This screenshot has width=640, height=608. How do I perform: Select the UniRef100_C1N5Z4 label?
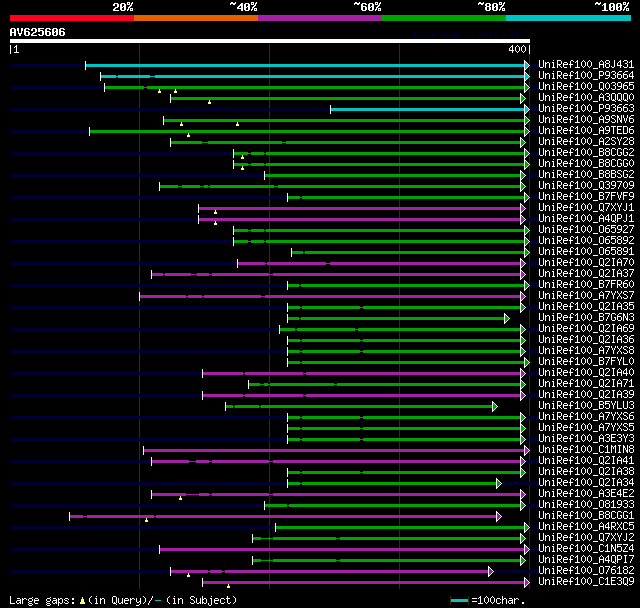tap(586, 549)
